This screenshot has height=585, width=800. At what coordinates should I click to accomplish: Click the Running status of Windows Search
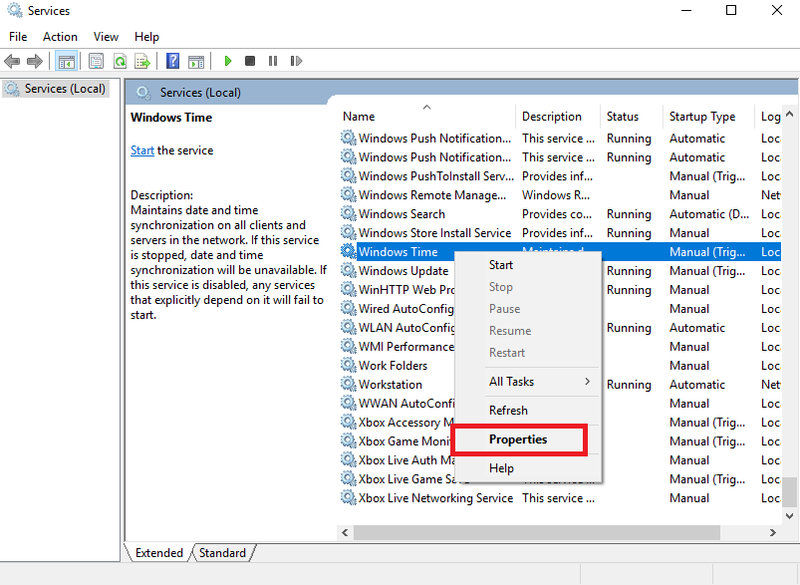tap(629, 214)
